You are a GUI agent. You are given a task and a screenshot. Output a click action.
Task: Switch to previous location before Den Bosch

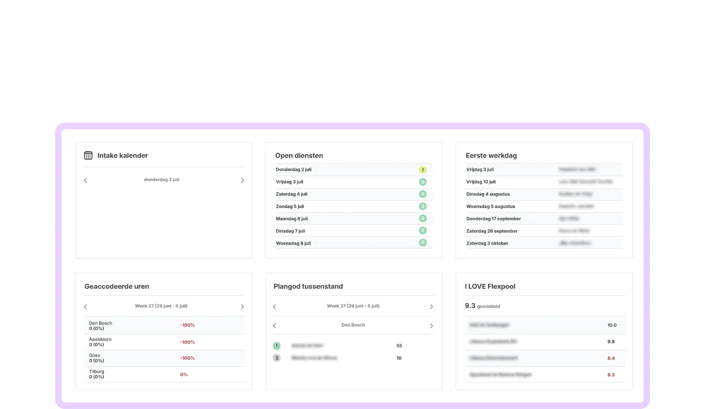[275, 325]
